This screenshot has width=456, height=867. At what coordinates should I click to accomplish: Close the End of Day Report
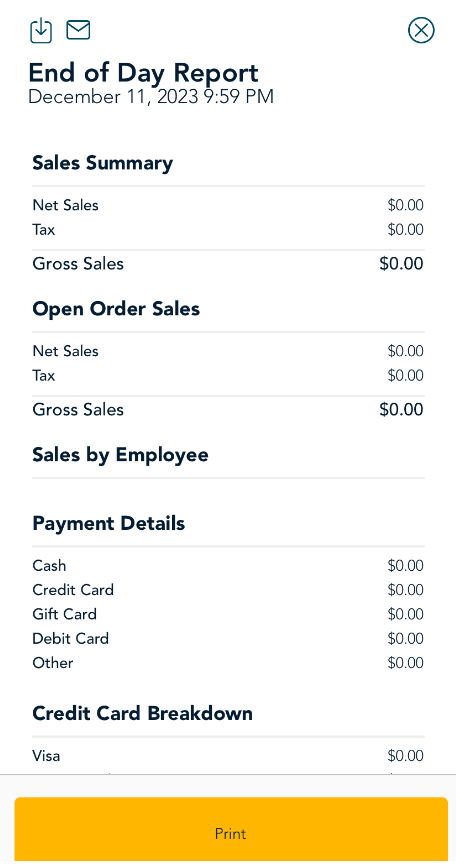pos(421,30)
